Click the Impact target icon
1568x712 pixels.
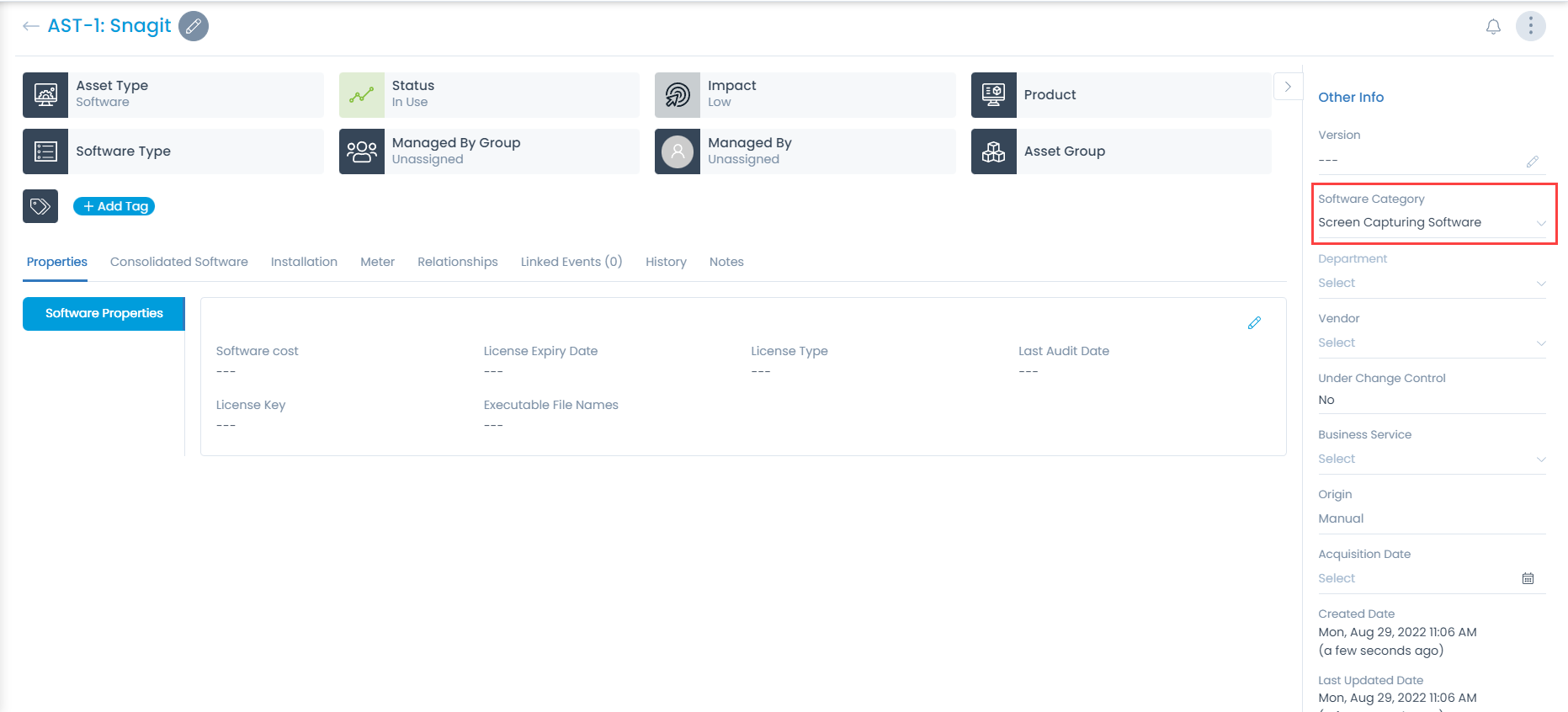point(678,94)
